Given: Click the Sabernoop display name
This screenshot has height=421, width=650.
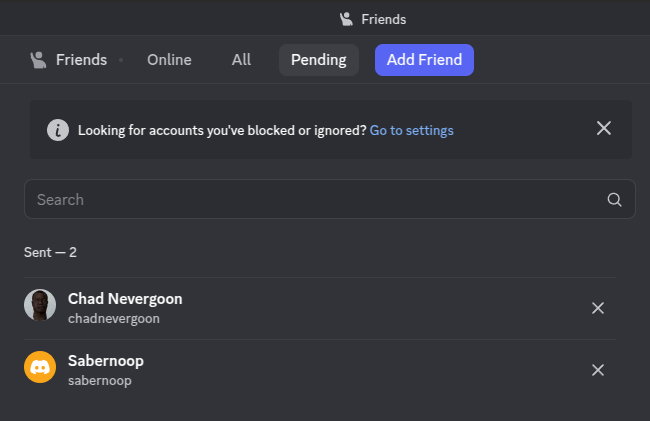Looking at the screenshot, I should tap(106, 361).
